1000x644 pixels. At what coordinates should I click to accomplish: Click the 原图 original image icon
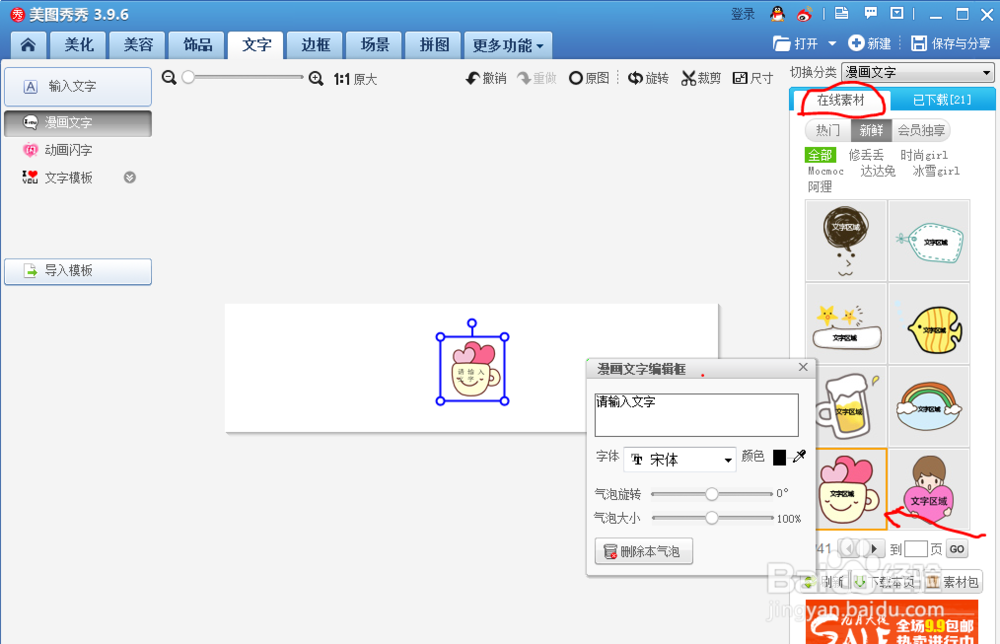point(590,77)
